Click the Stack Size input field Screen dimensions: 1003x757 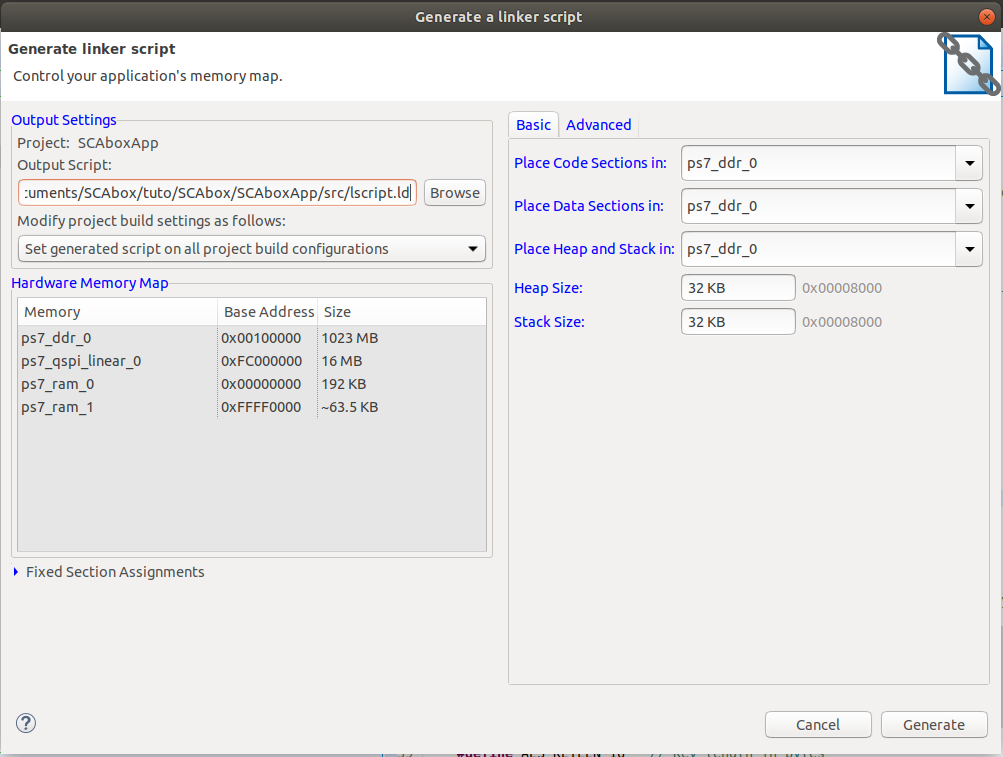[x=738, y=322]
